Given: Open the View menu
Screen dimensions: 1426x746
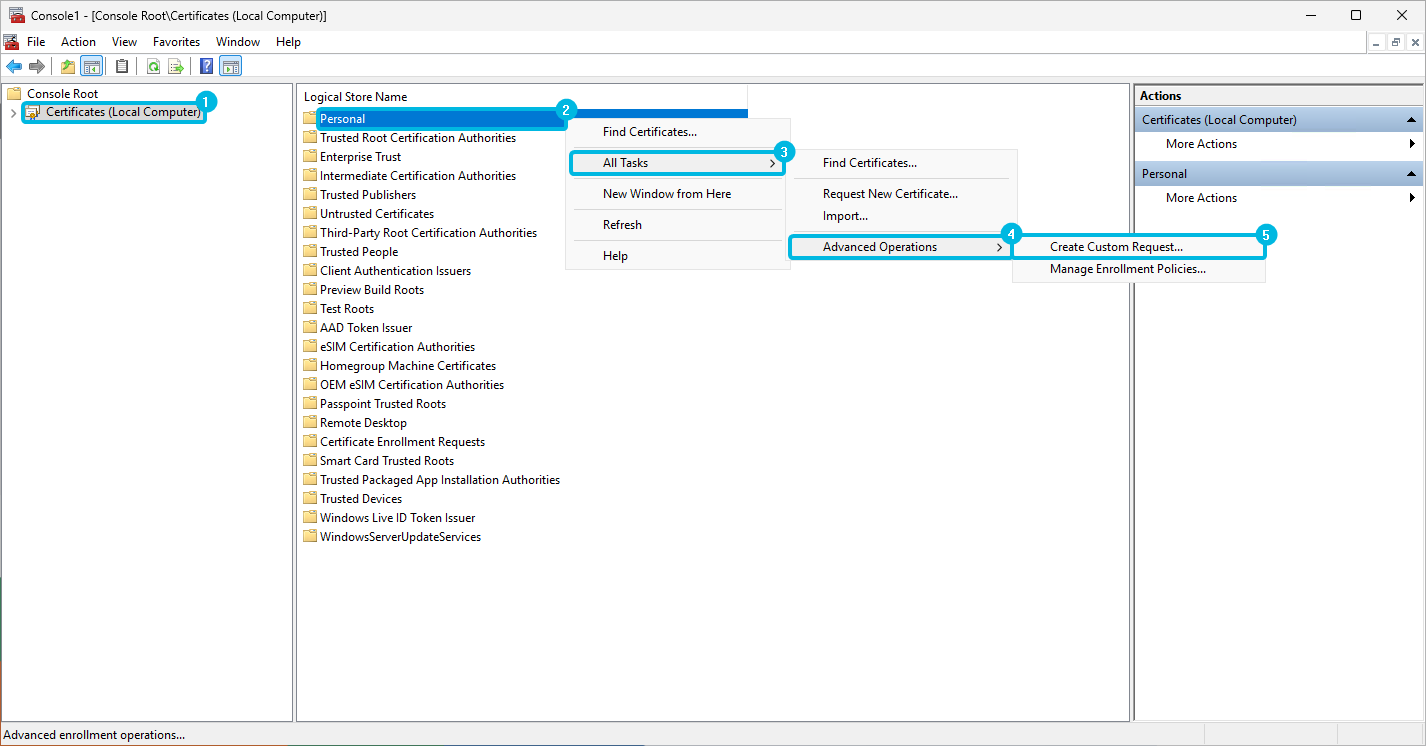Looking at the screenshot, I should [125, 42].
